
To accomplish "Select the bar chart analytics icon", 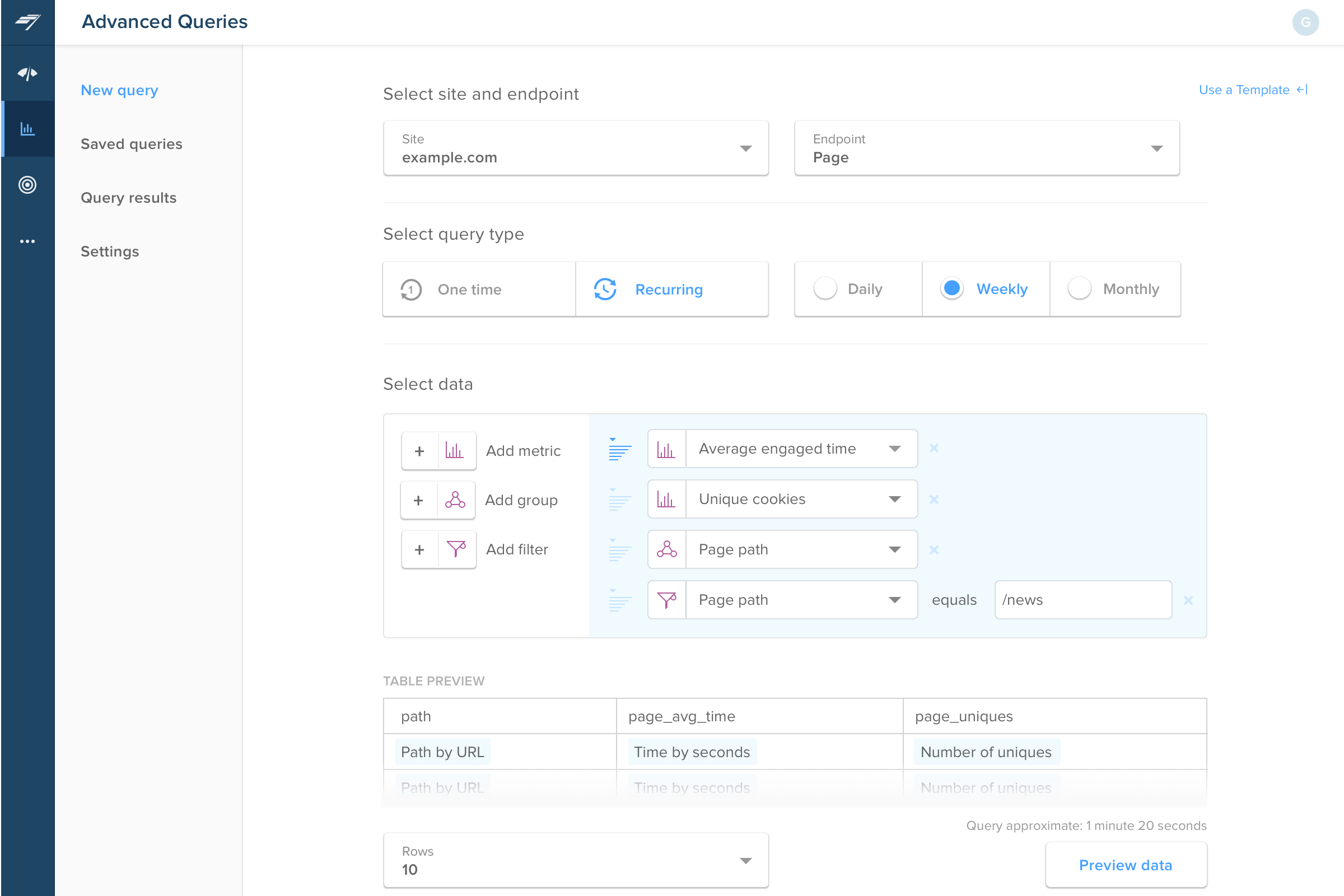I will tap(27, 129).
